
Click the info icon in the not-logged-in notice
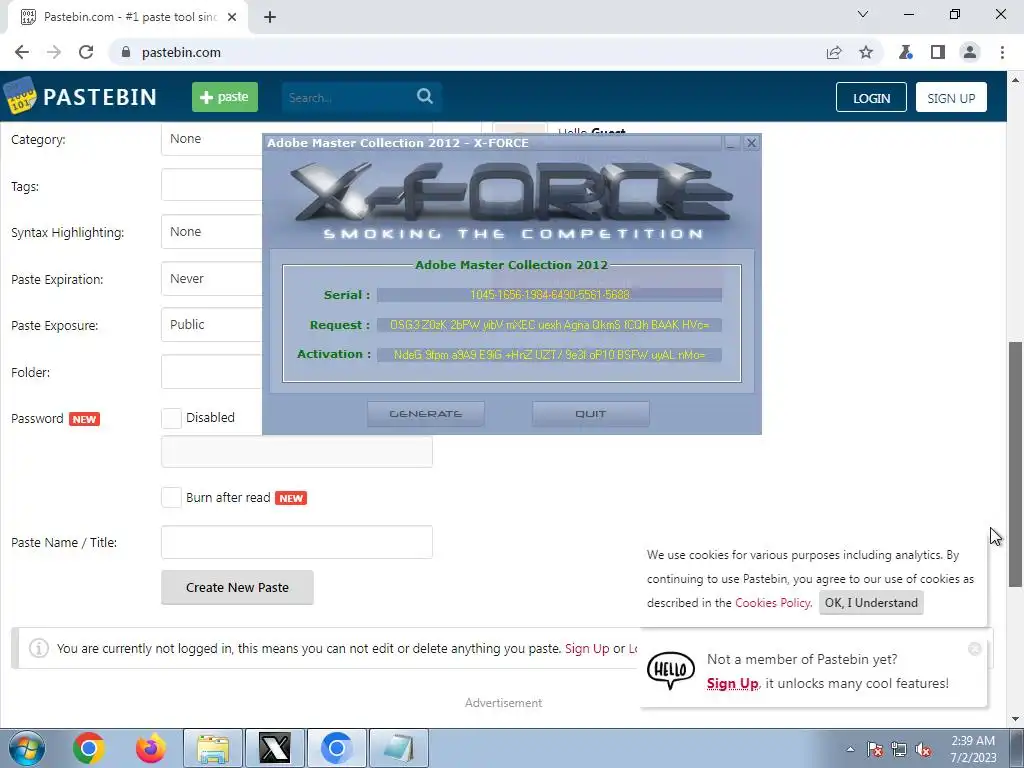(x=39, y=648)
